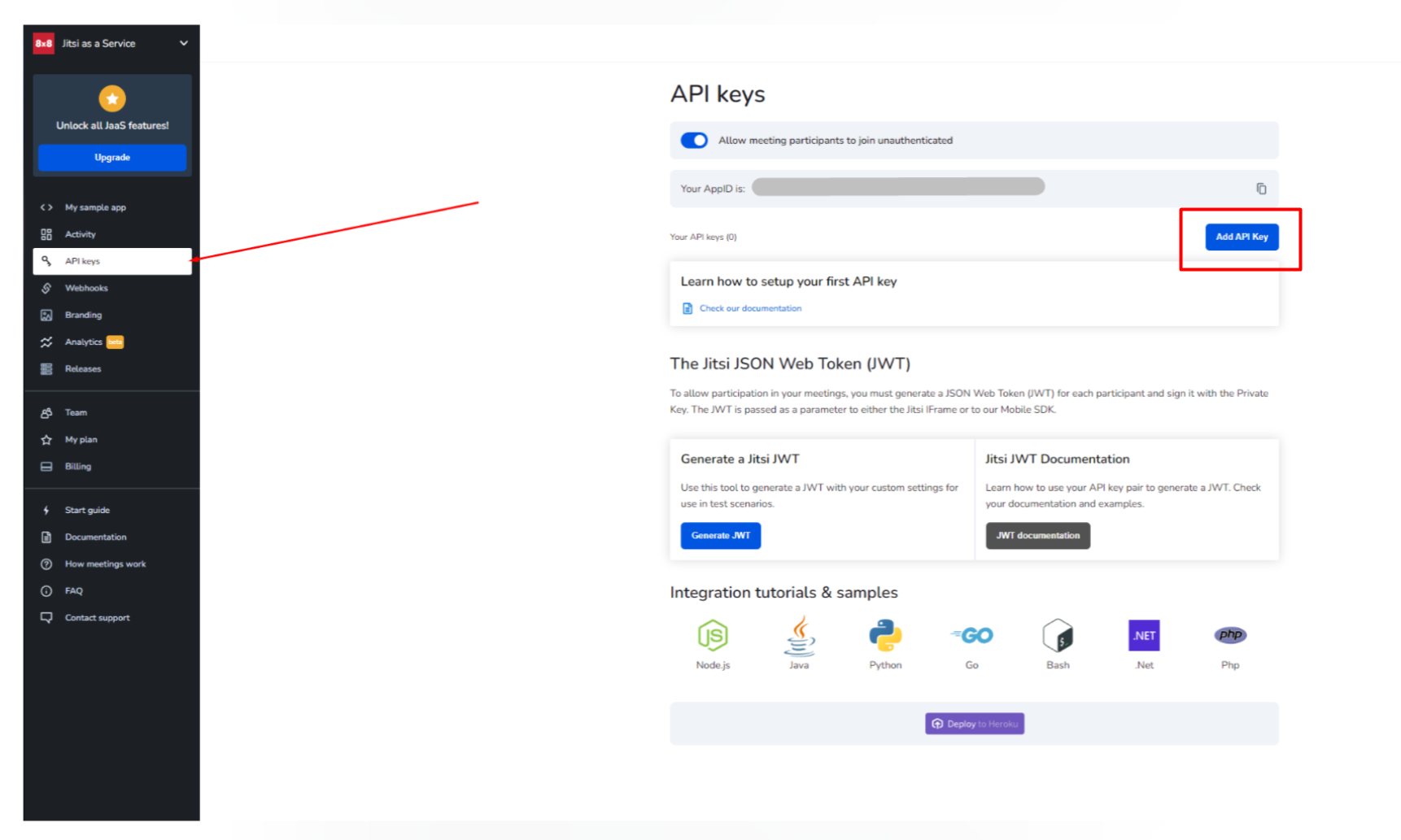
Task: Click the blue Upgrade button
Action: pyautogui.click(x=112, y=158)
